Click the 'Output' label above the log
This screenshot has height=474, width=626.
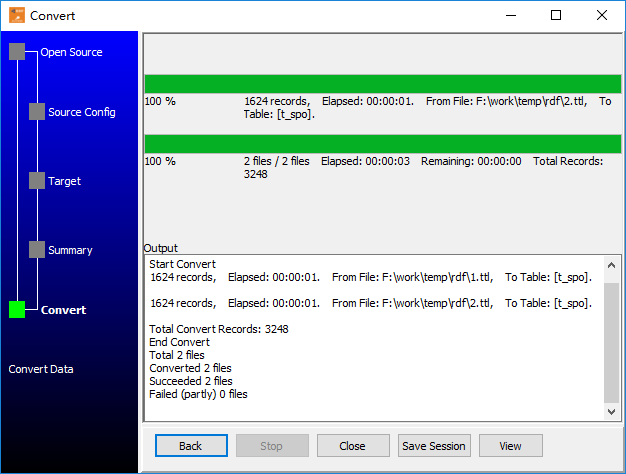[x=160, y=248]
